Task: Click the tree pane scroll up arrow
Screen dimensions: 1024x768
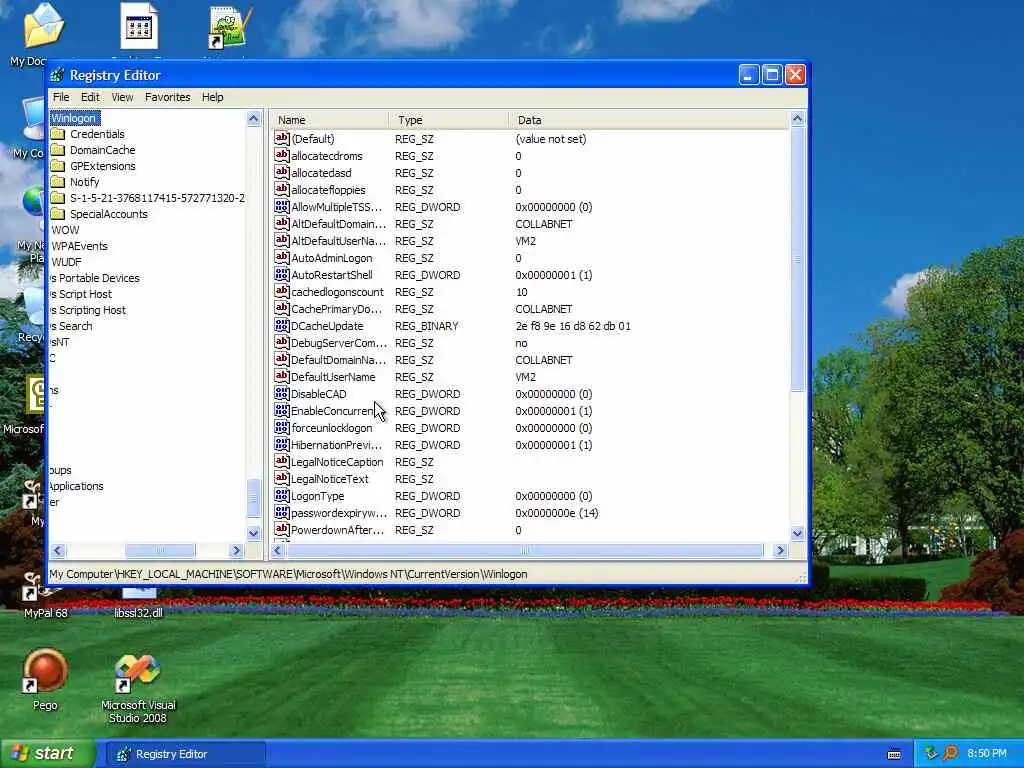Action: coord(253,119)
